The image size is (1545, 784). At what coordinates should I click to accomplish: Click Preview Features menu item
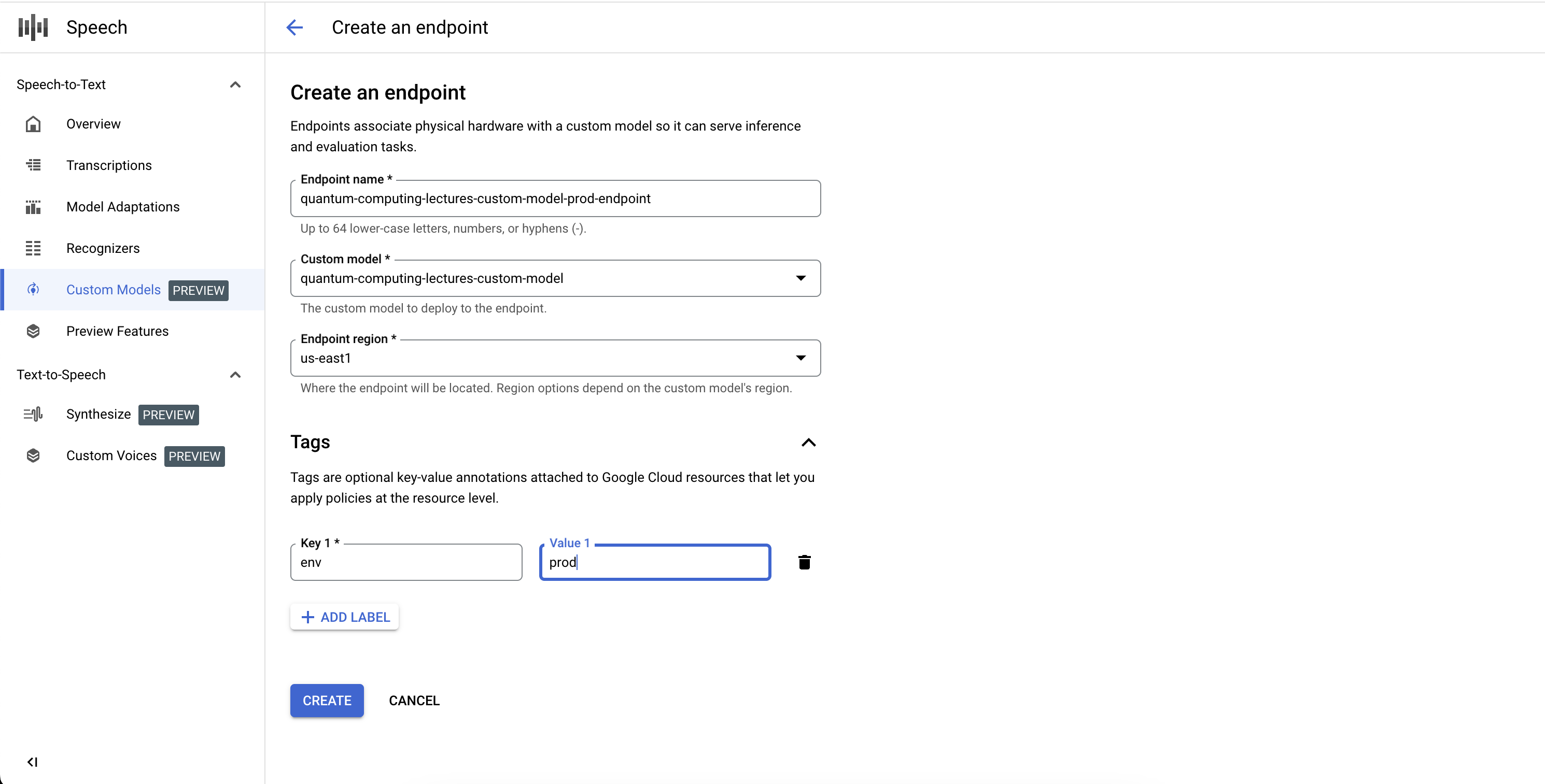[x=117, y=330]
